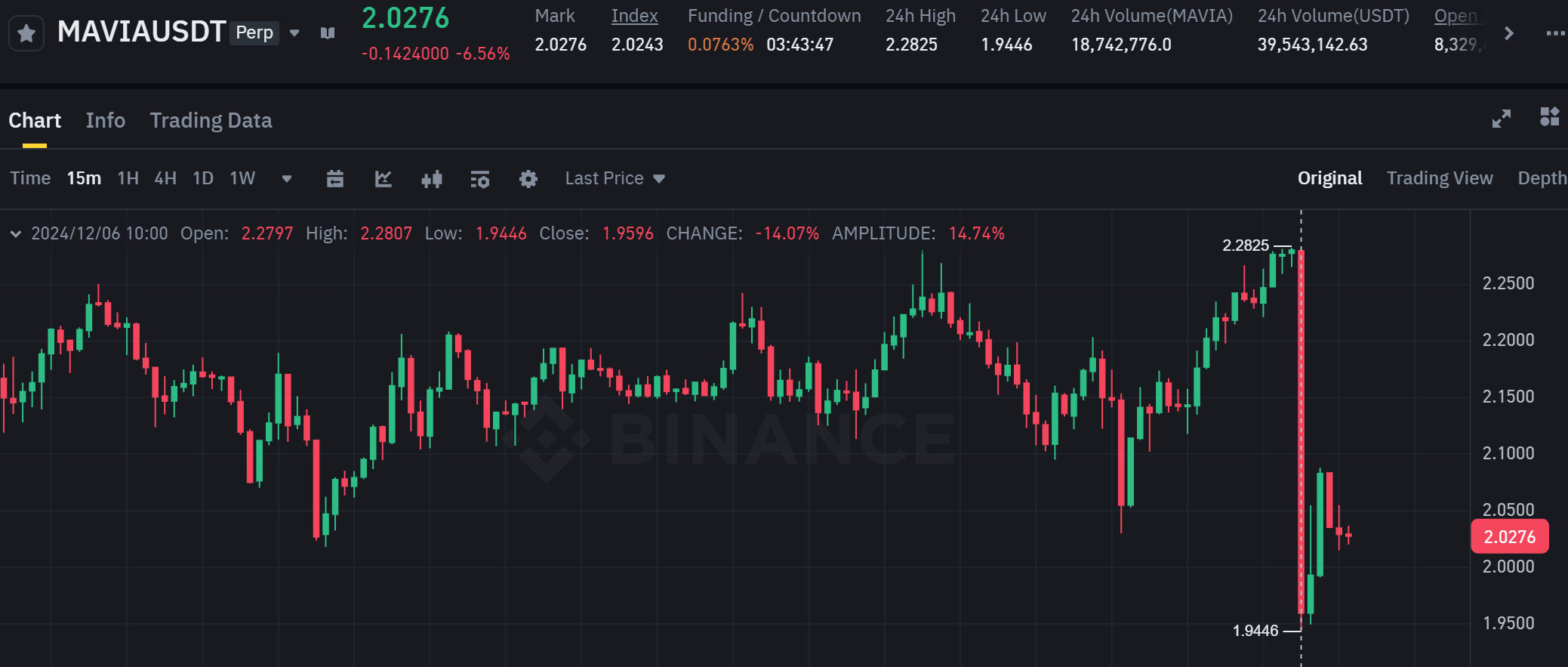Select the 1D interval
The width and height of the screenshot is (1568, 667).
203,178
